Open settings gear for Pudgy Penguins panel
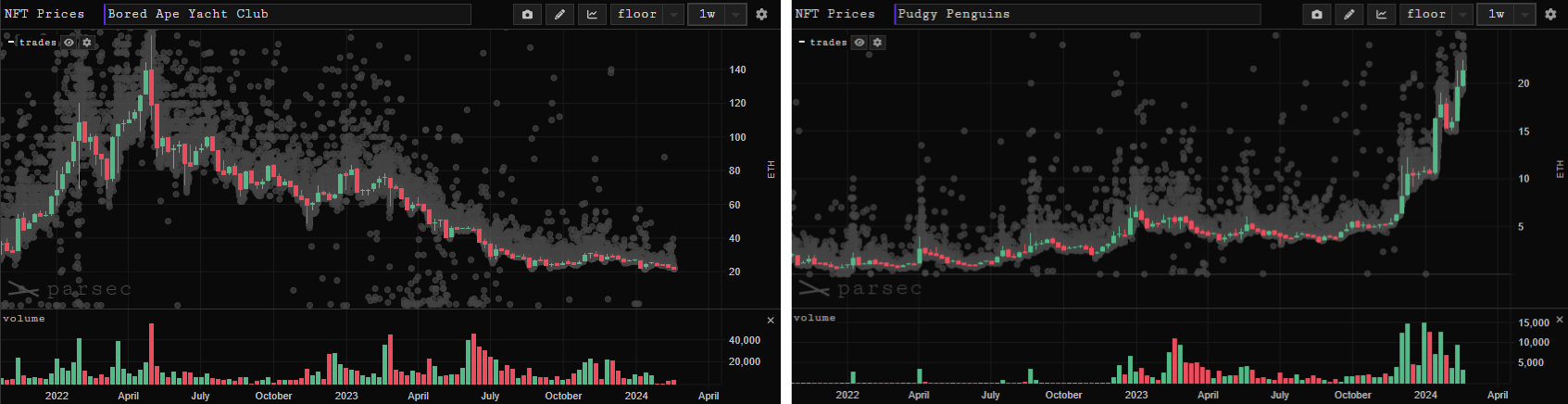1568x404 pixels. pyautogui.click(x=1550, y=14)
